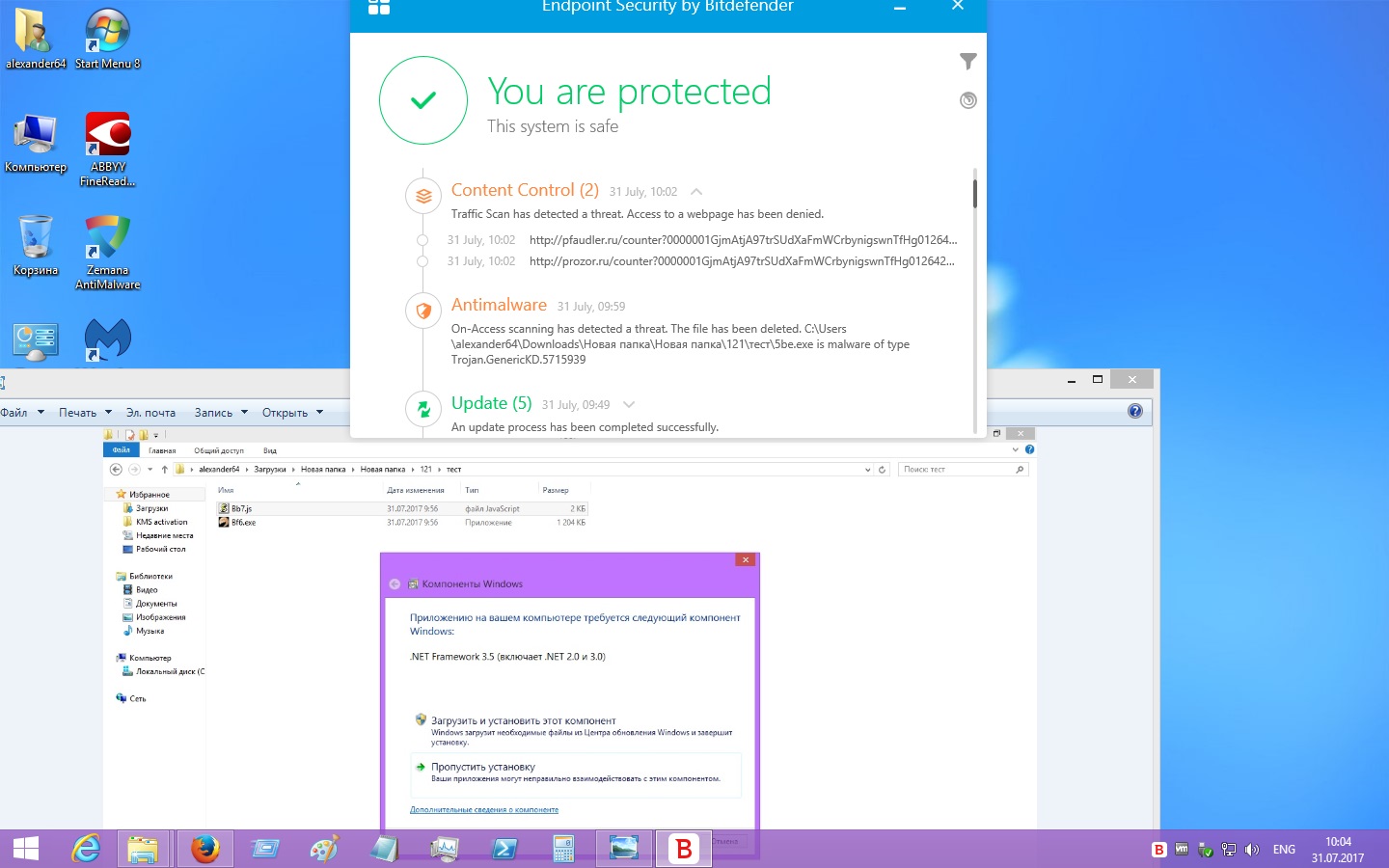Open the Документы library

(156, 604)
